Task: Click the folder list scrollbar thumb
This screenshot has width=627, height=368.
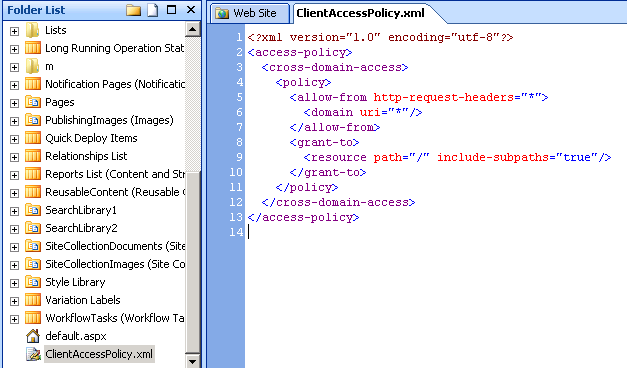Action: coord(193,262)
